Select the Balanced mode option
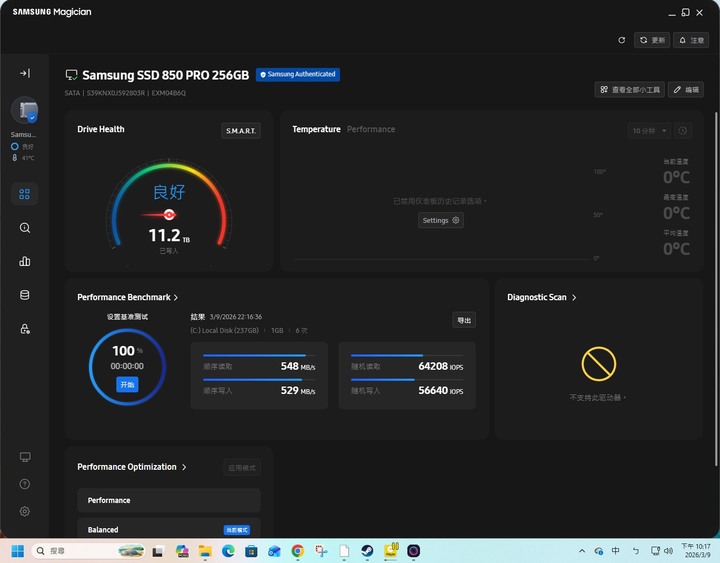This screenshot has width=720, height=563. pyautogui.click(x=168, y=529)
